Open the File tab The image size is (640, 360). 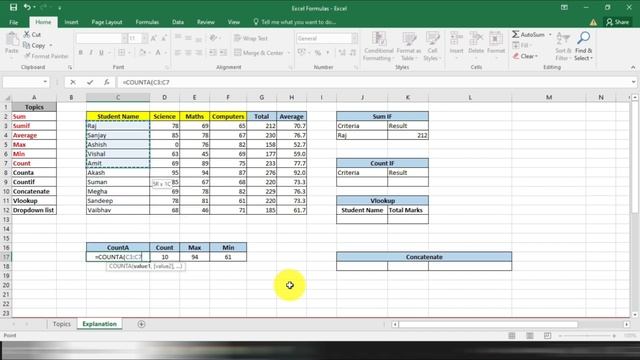pos(13,22)
